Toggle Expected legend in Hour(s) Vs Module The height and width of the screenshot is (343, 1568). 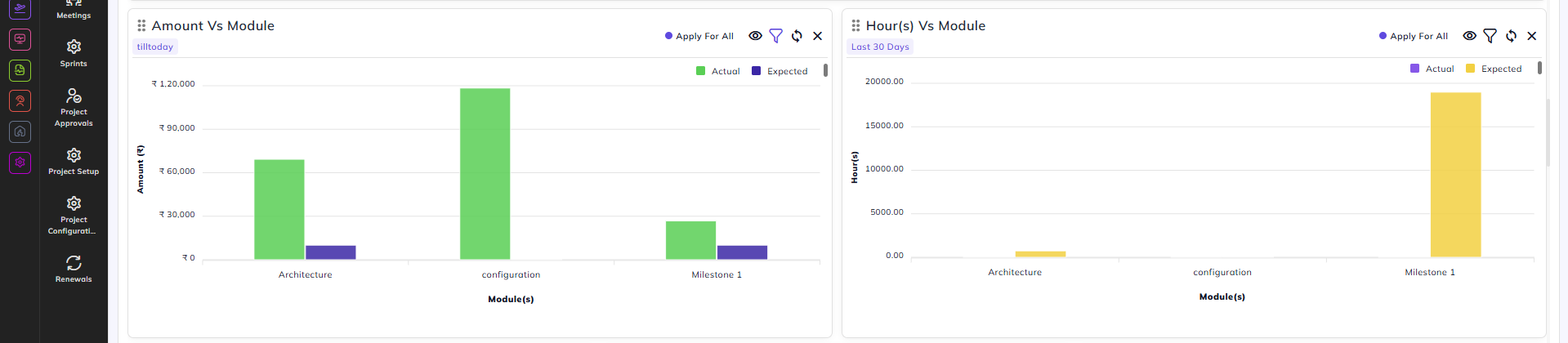click(1494, 69)
